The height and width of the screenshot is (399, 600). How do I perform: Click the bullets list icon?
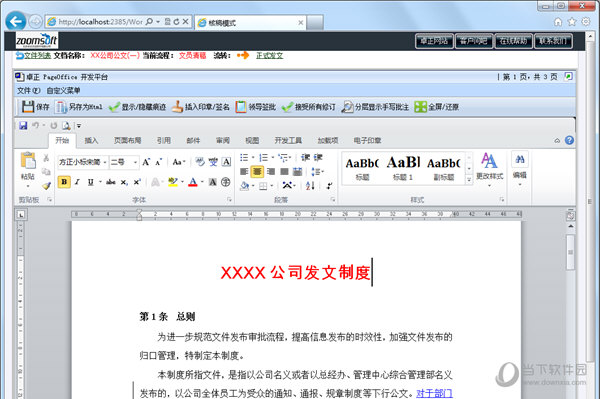(244, 158)
